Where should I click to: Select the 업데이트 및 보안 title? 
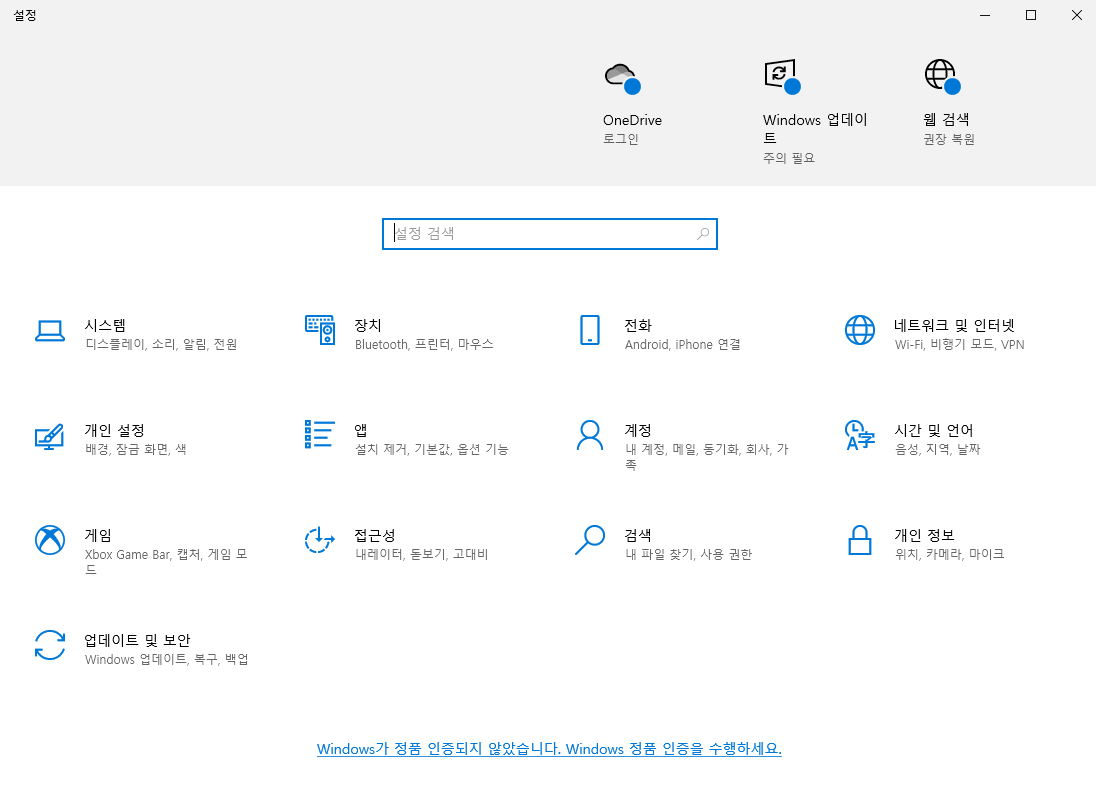[x=138, y=640]
